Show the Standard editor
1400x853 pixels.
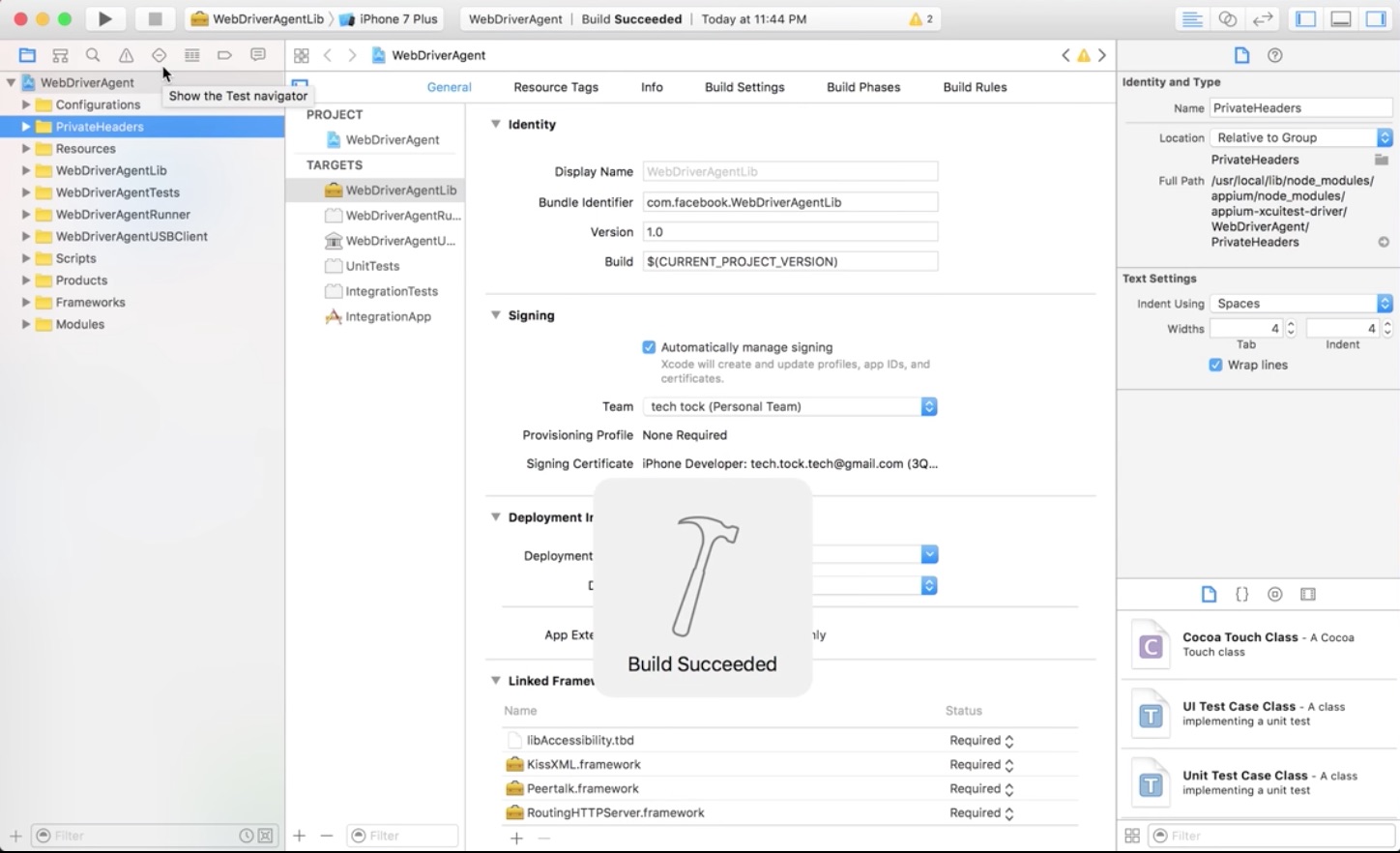click(x=1193, y=19)
